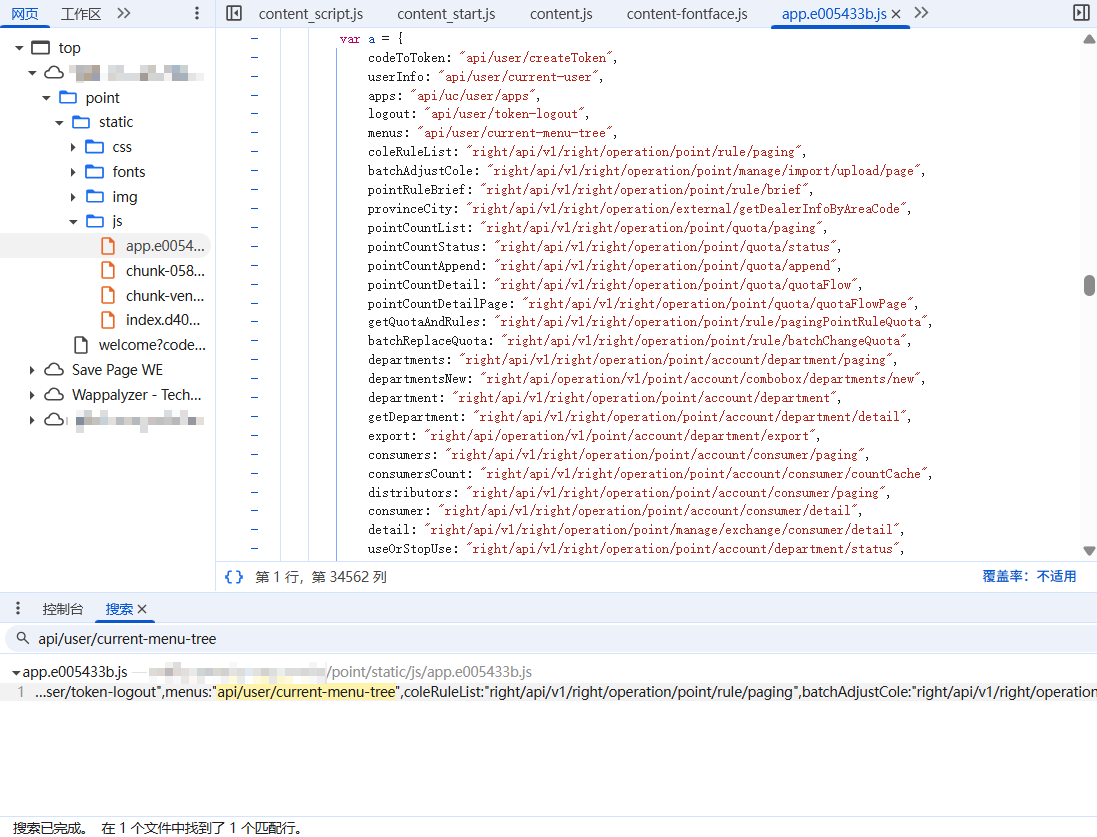The width and height of the screenshot is (1097, 837).
Task: Toggle the navigator sidebar panel icon
Action: [x=234, y=13]
